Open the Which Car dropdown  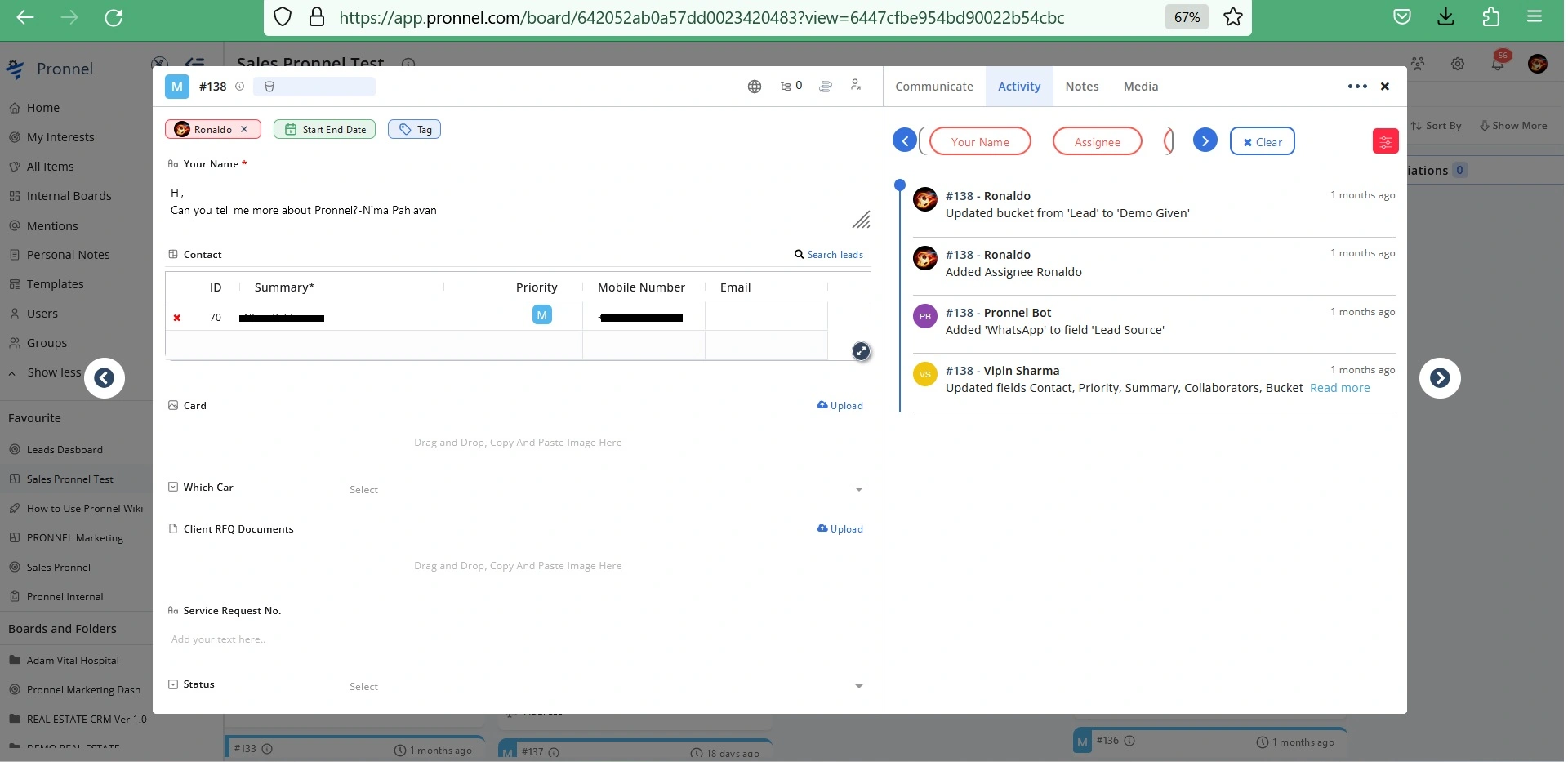604,489
